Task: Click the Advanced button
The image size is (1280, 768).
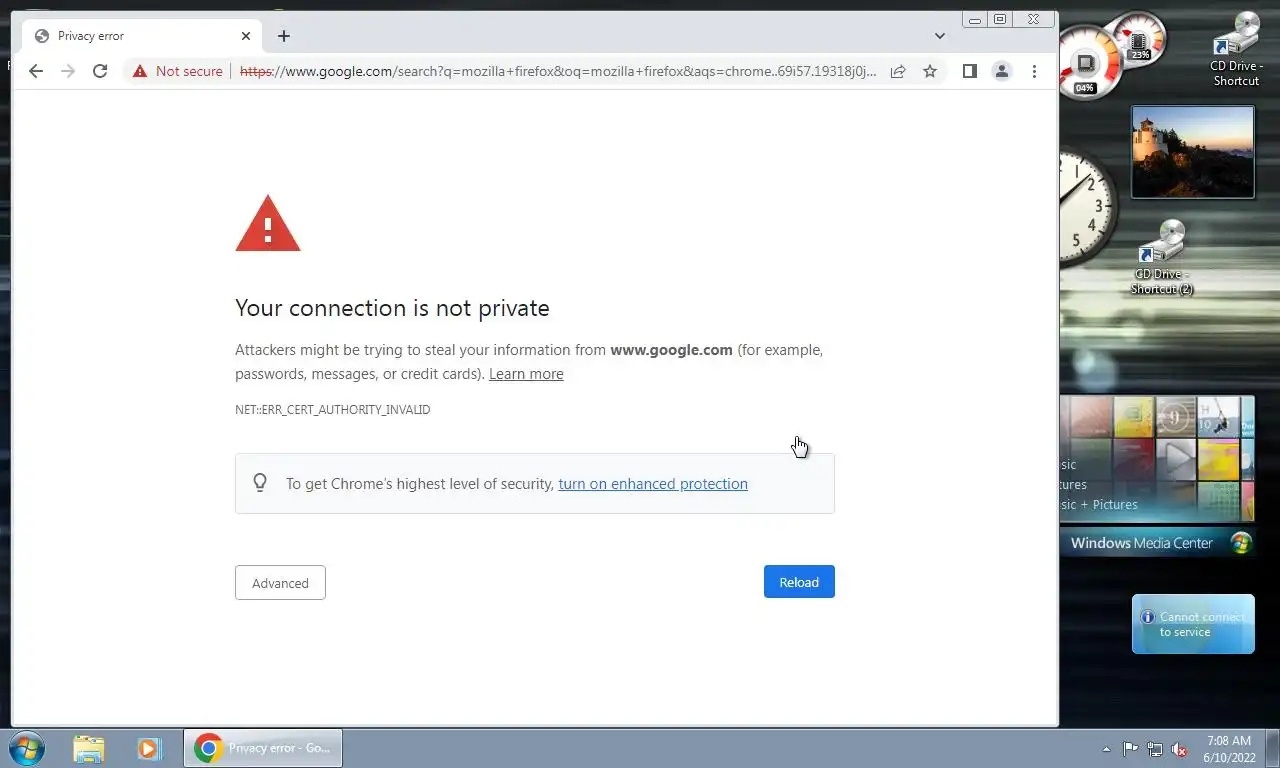Action: coord(280,583)
